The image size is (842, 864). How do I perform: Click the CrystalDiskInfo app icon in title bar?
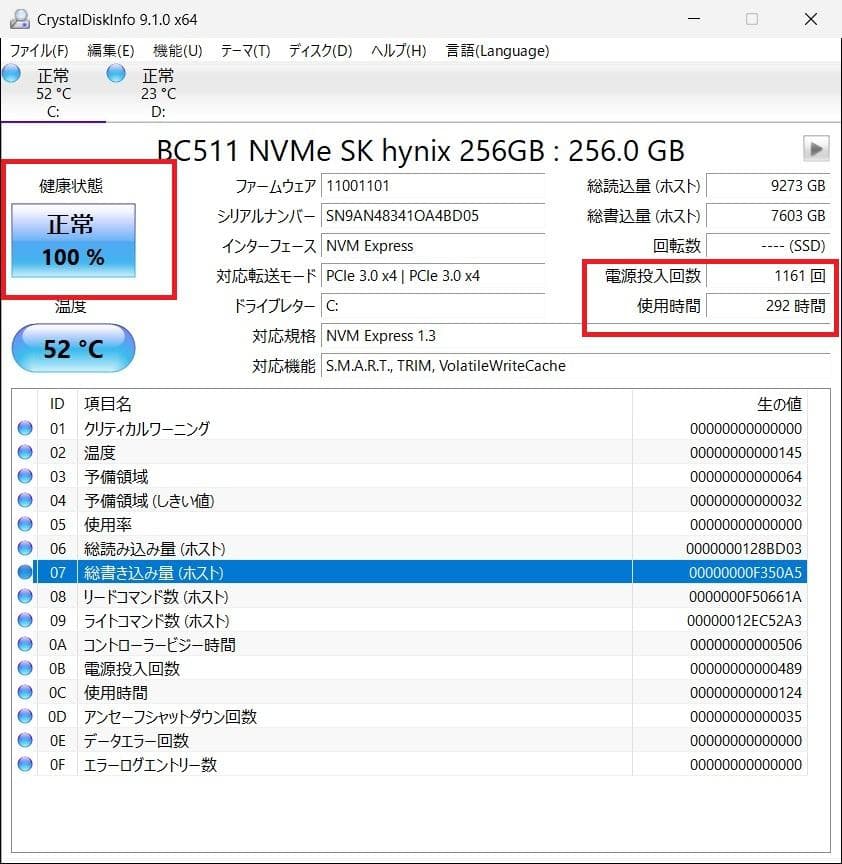(x=20, y=19)
